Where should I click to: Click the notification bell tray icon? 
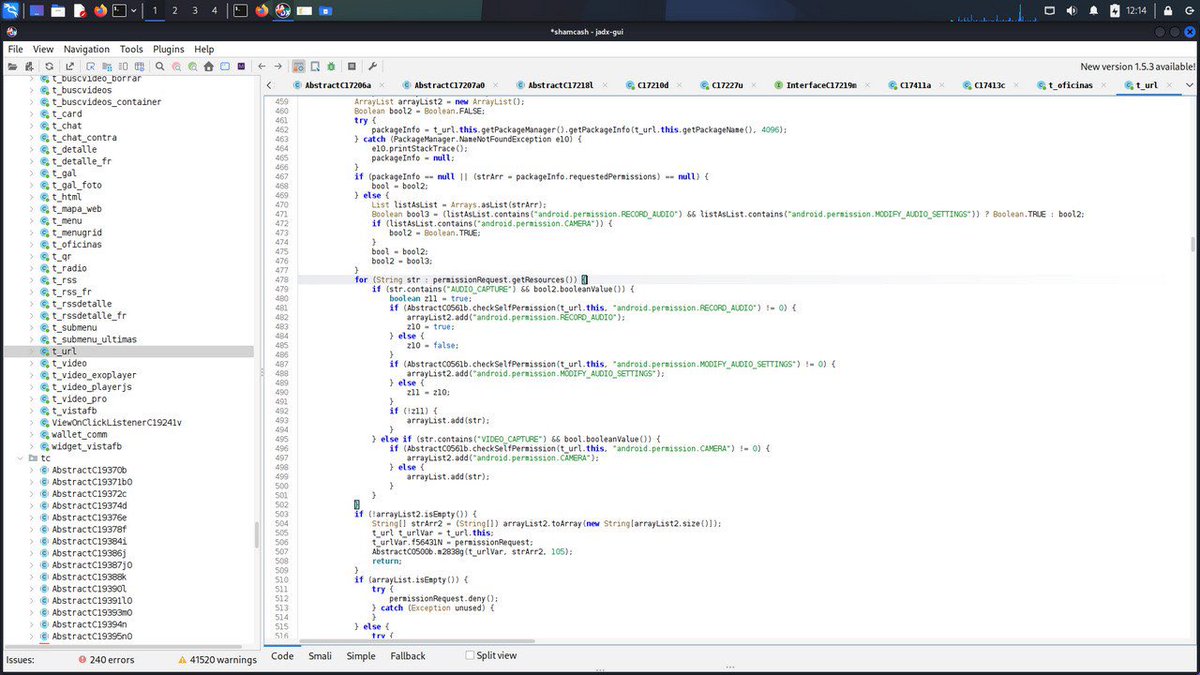[1093, 11]
